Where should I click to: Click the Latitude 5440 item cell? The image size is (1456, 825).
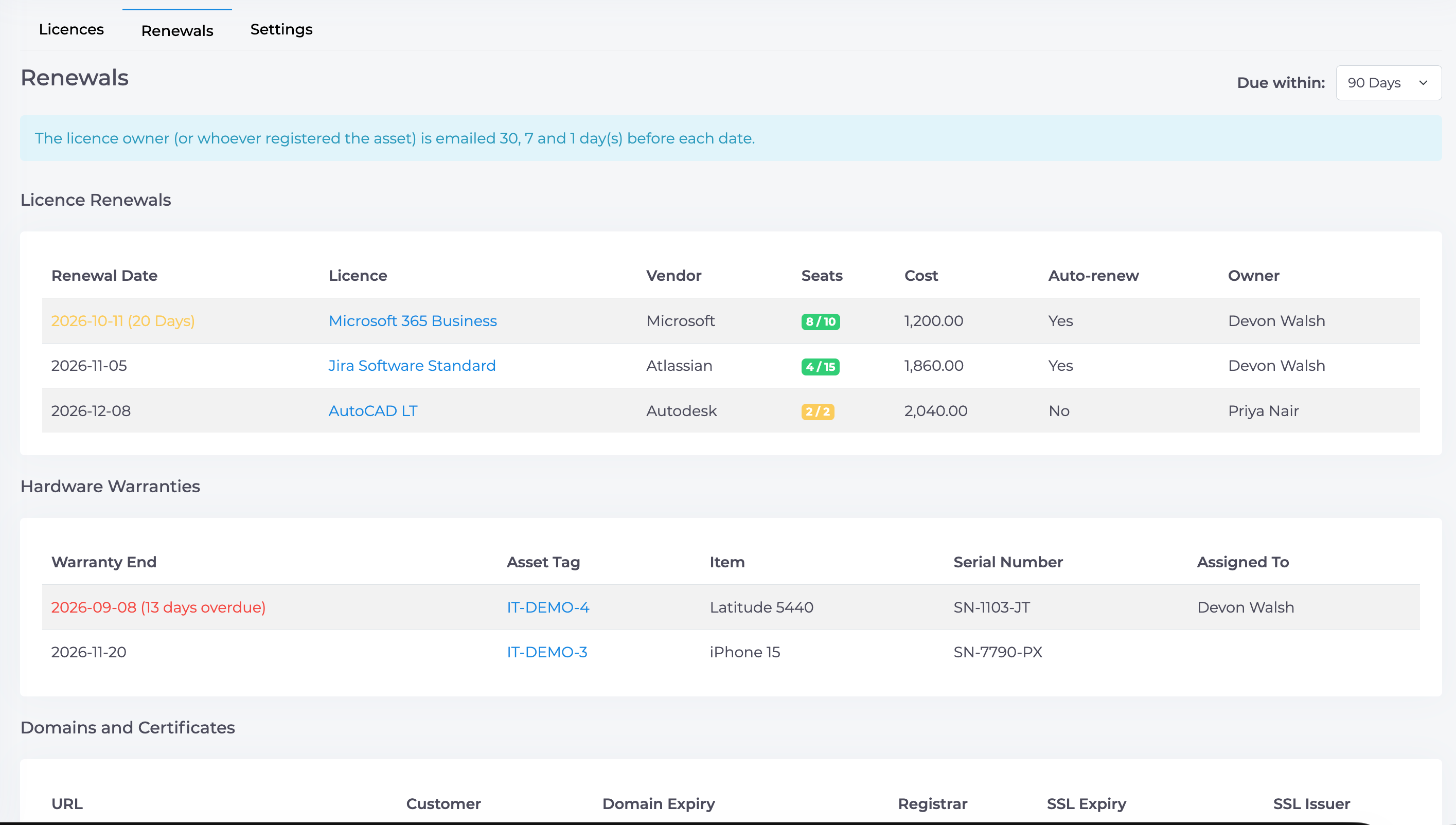coord(761,607)
